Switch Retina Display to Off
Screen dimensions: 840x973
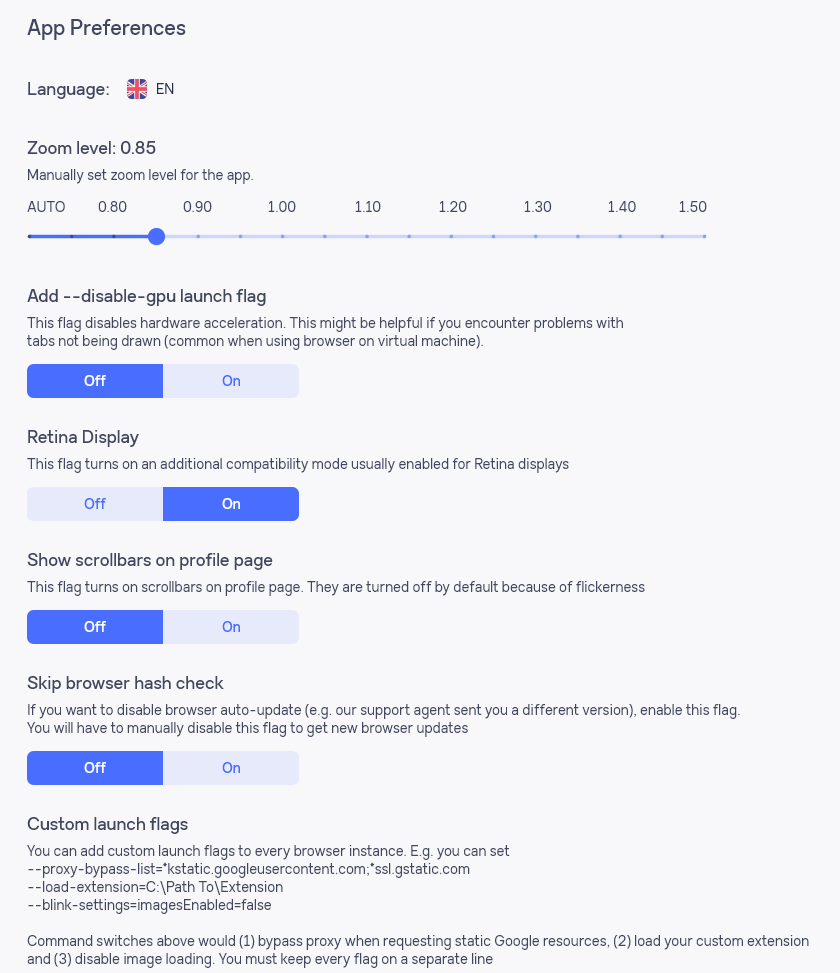pyautogui.click(x=95, y=504)
